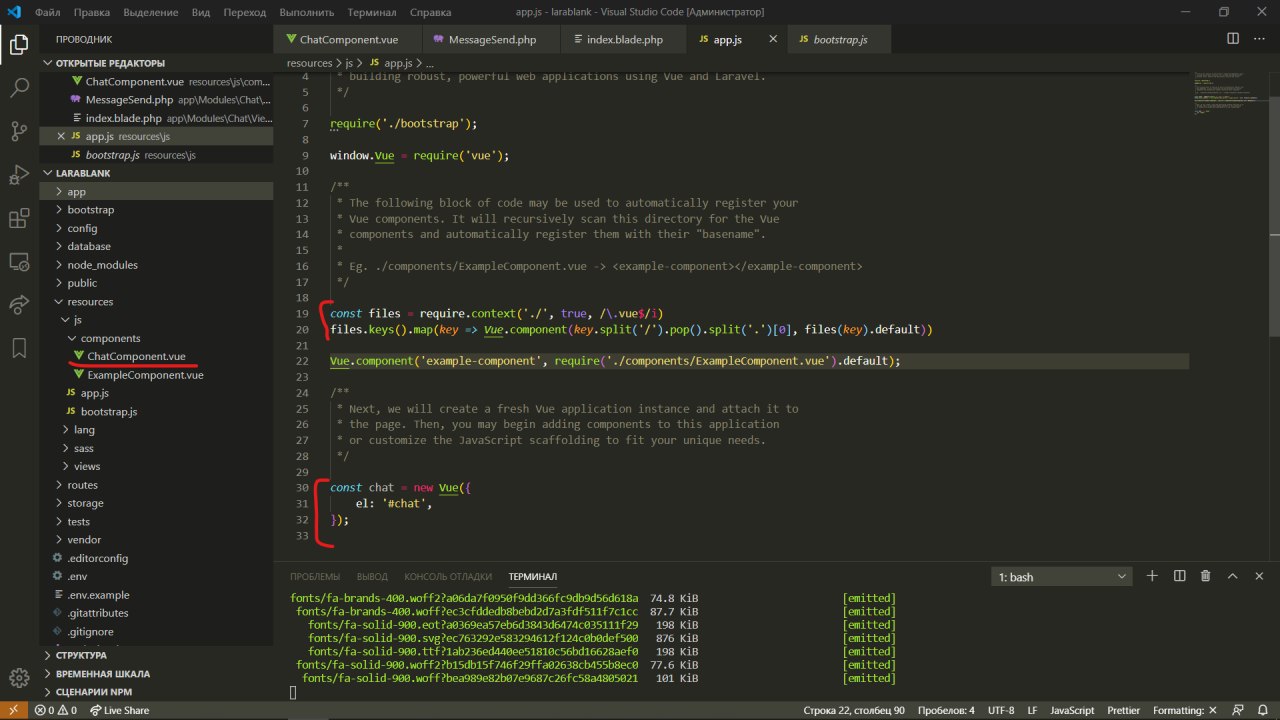The height and width of the screenshot is (720, 1280).
Task: Split the terminal pane
Action: coord(1179,576)
